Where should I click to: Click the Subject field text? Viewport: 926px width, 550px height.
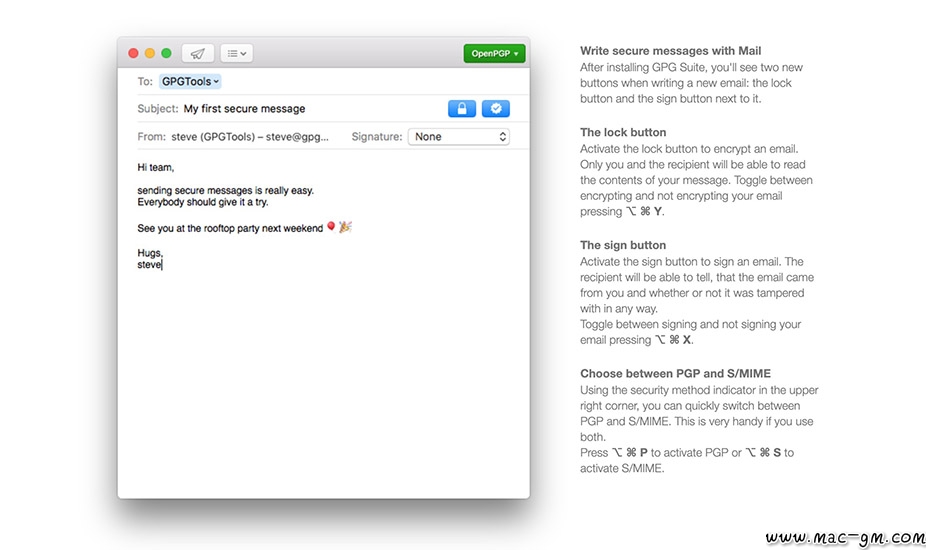pos(245,109)
